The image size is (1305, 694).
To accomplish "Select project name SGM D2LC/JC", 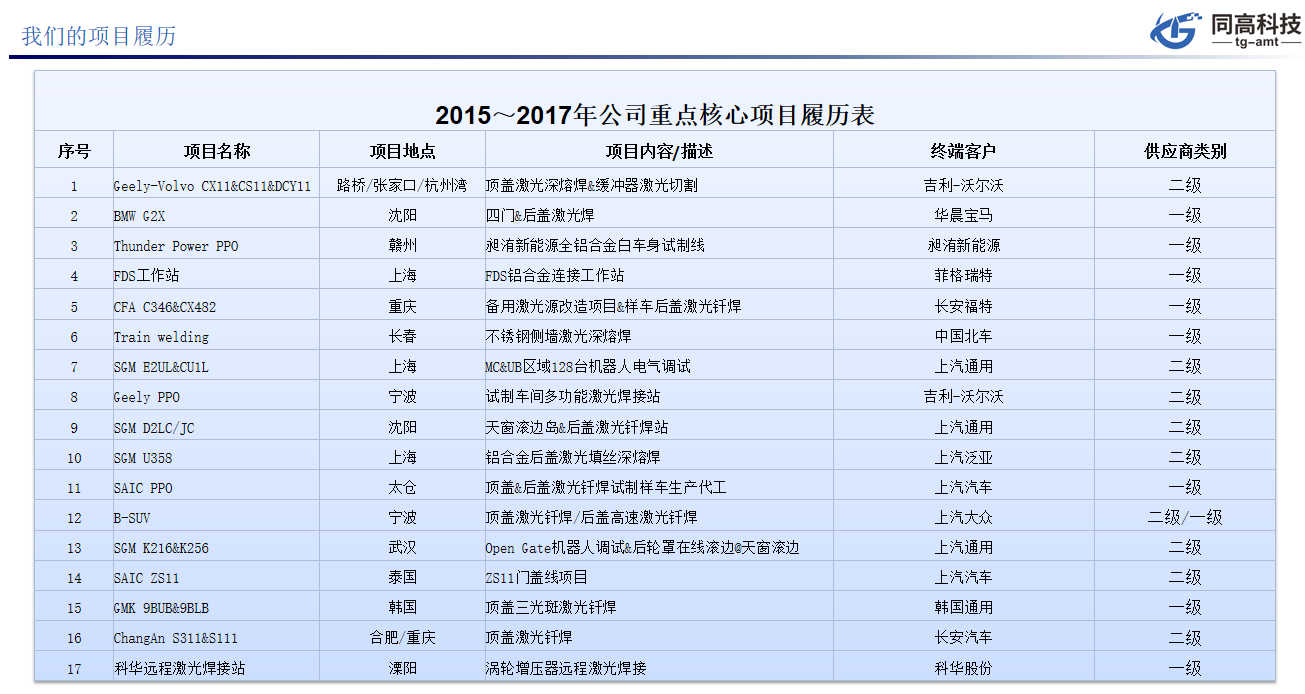I will (x=154, y=427).
